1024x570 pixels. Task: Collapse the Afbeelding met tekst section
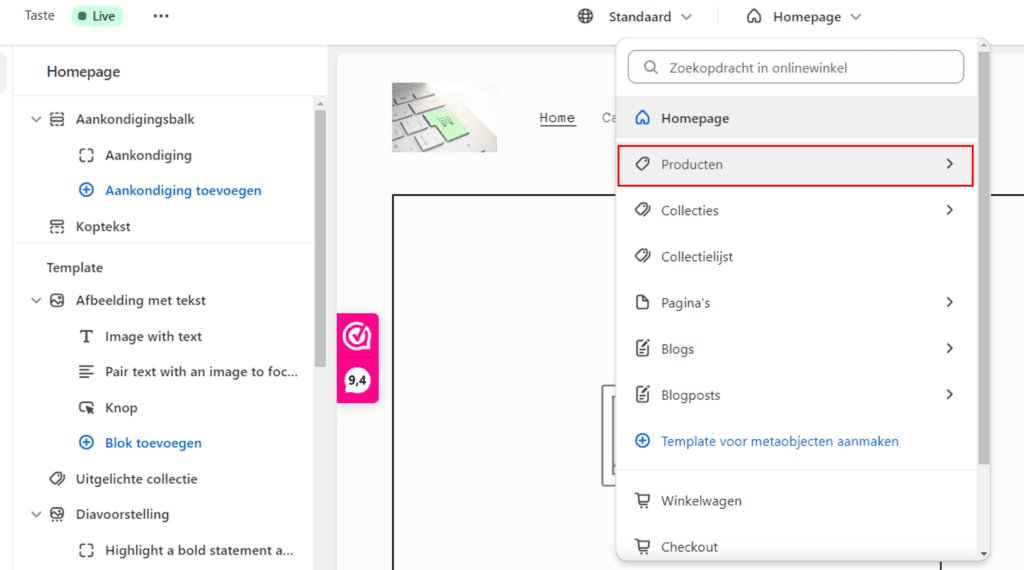coord(36,300)
